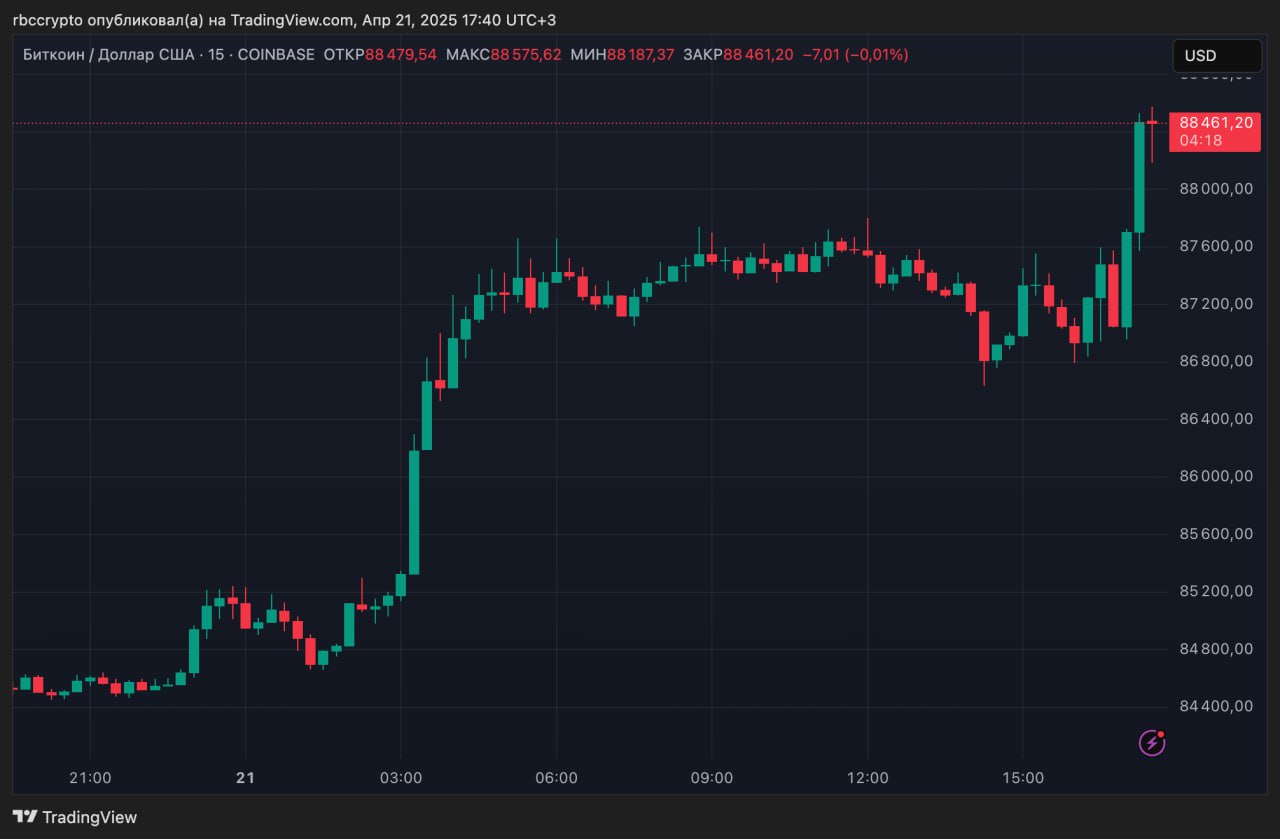Click the TradingView brand text
The height and width of the screenshot is (839, 1280).
pyautogui.click(x=89, y=817)
